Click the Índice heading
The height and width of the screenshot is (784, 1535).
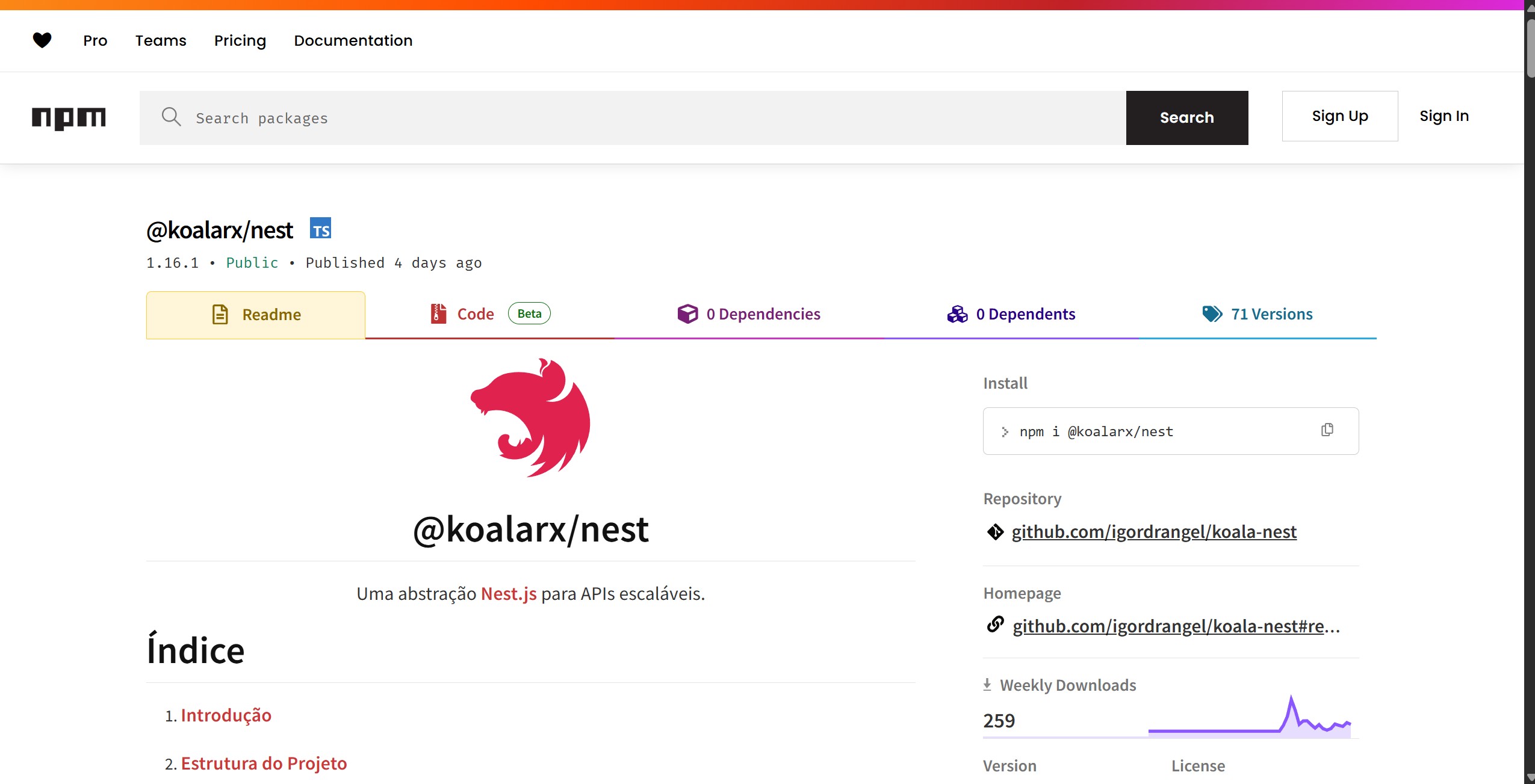(196, 649)
